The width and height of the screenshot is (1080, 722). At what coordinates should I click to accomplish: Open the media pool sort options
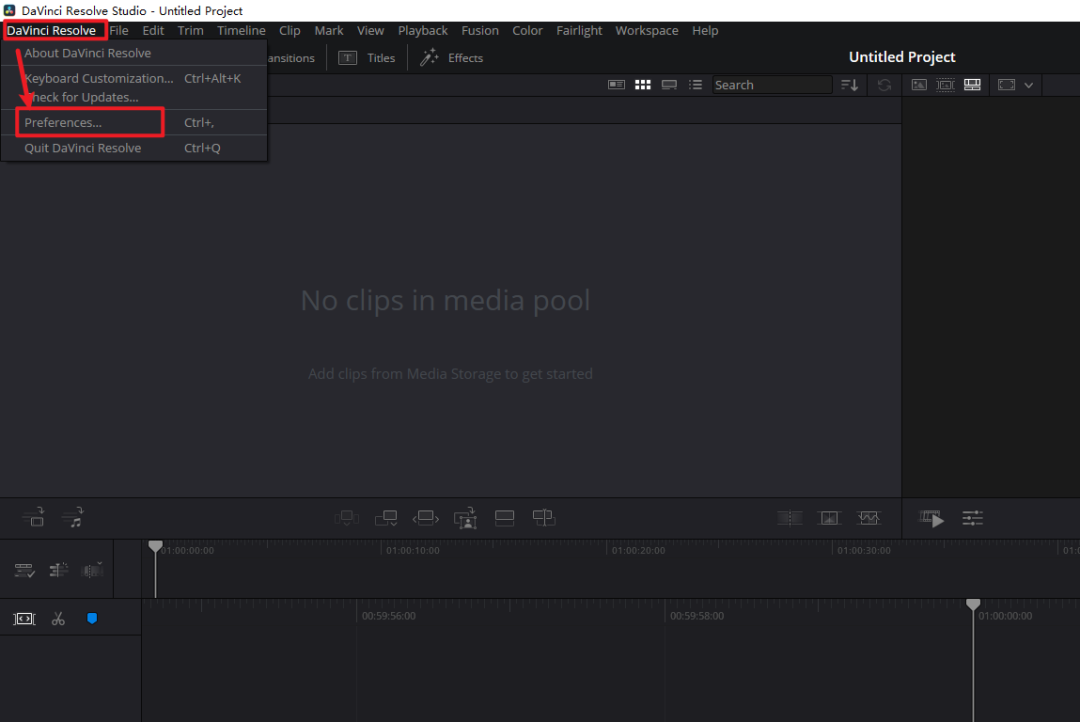849,85
